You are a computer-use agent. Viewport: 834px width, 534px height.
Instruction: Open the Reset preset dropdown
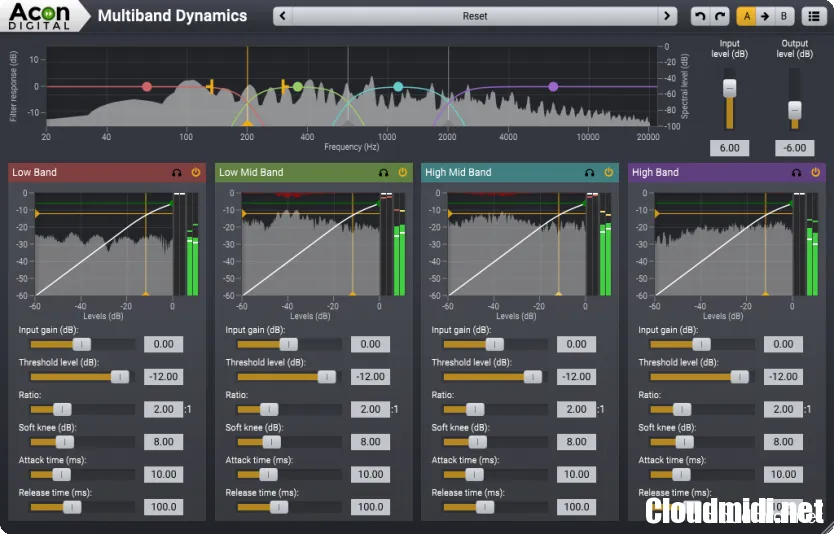pos(475,16)
